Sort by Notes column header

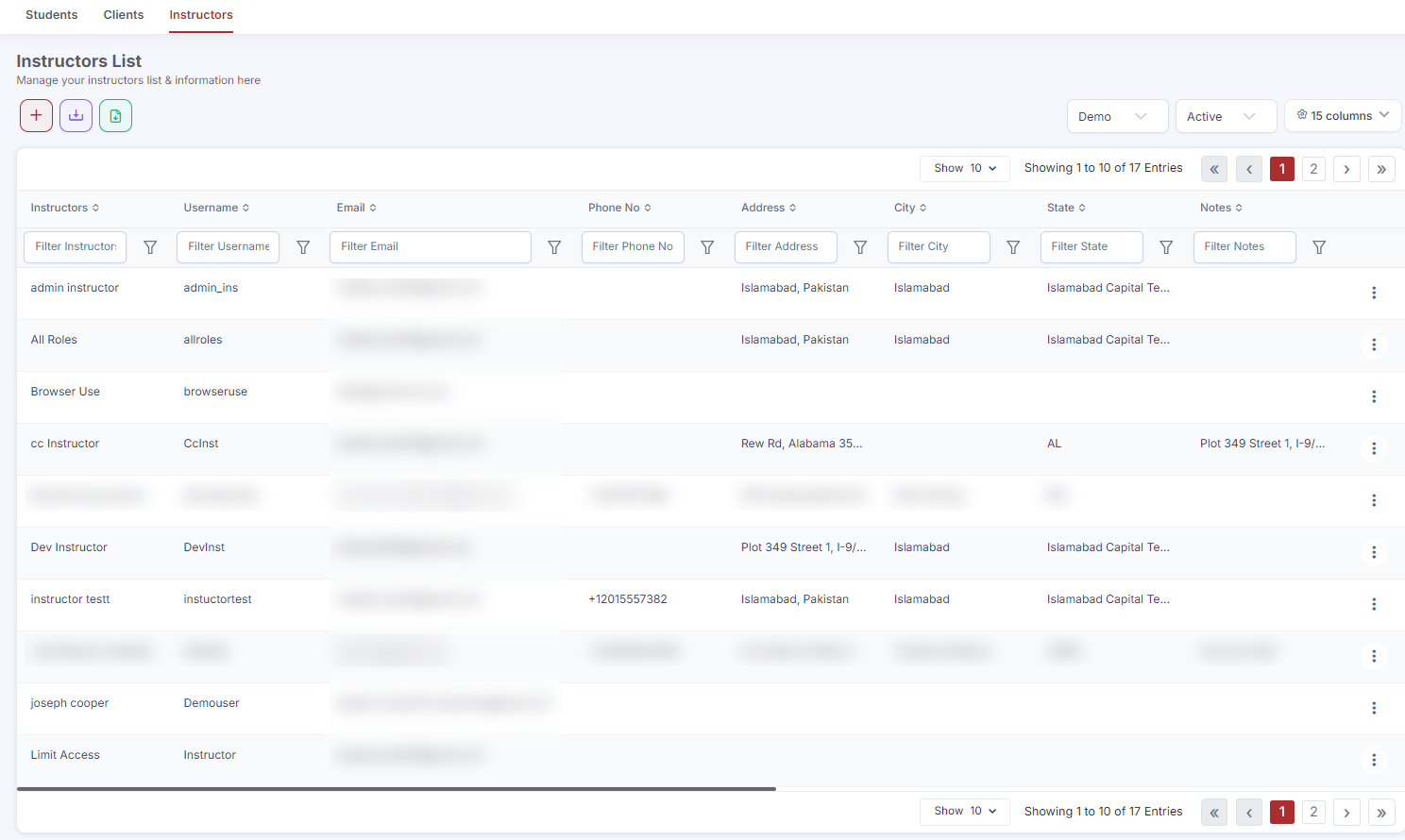tap(1221, 208)
